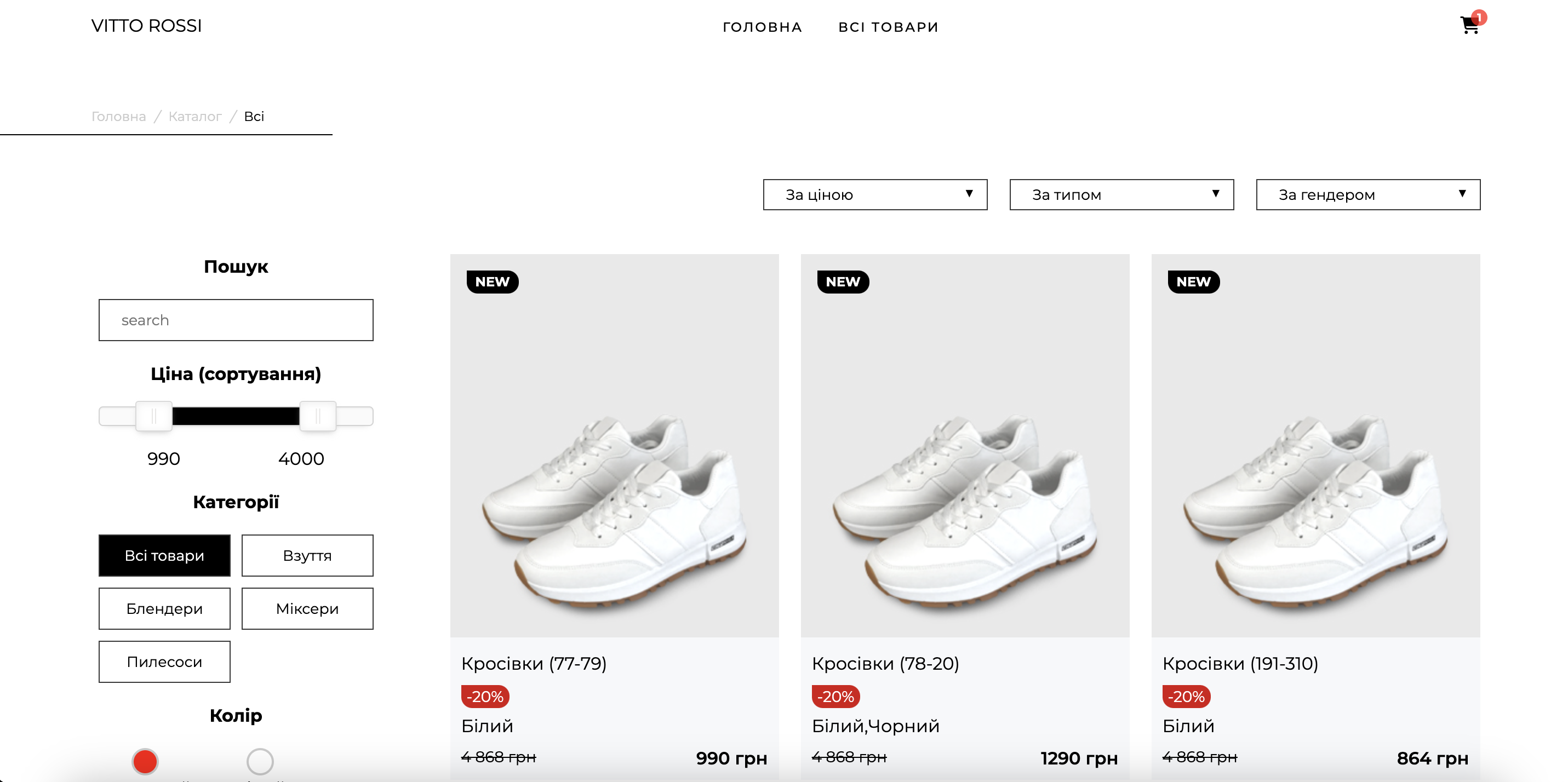Viewport: 1568px width, 782px height.
Task: Select the Взуття category button
Action: [x=307, y=556]
